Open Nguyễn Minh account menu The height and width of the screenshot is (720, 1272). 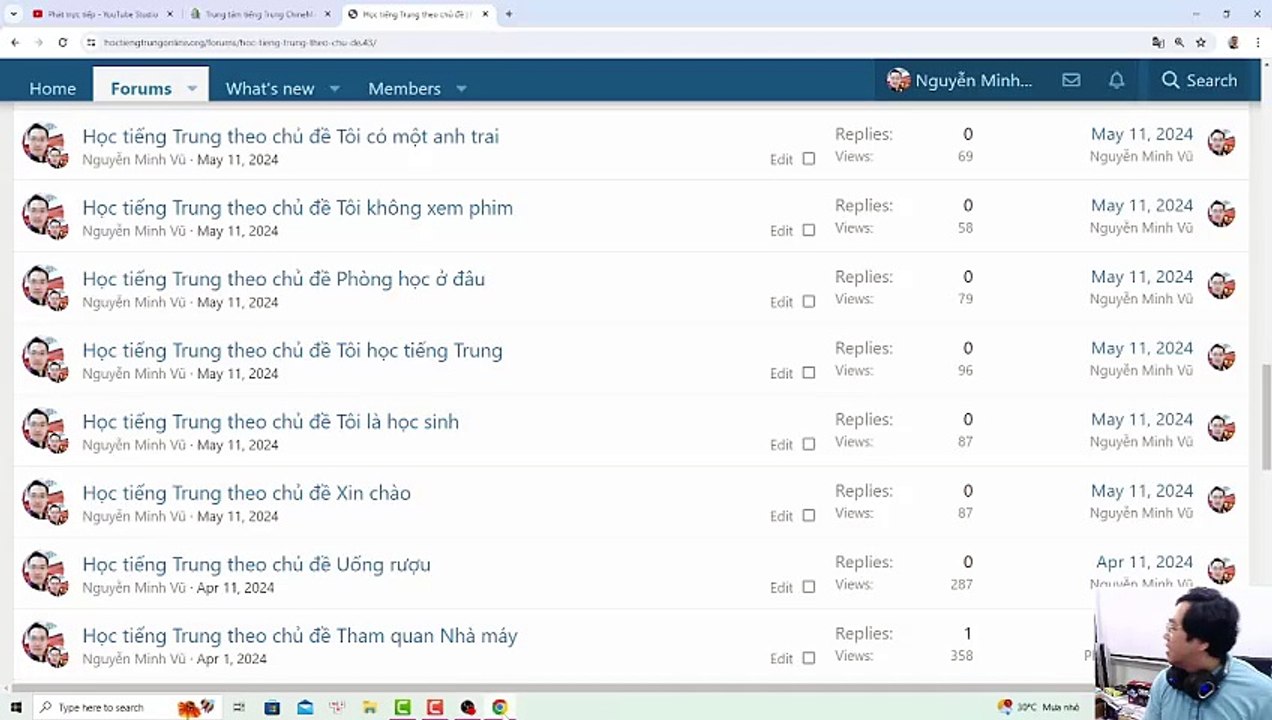[960, 80]
